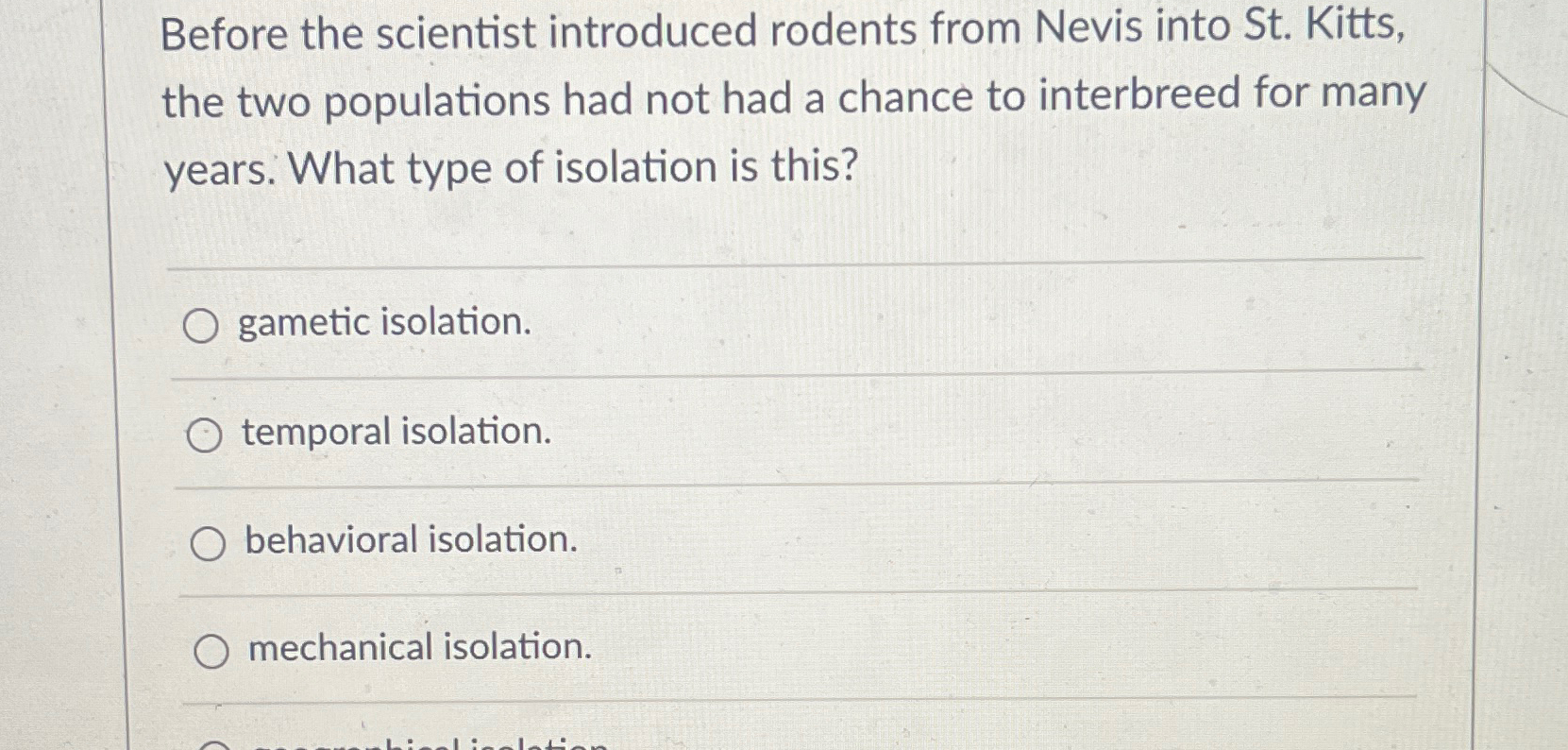
Task: Select the behavioral isolation radio button
Action: click(211, 544)
